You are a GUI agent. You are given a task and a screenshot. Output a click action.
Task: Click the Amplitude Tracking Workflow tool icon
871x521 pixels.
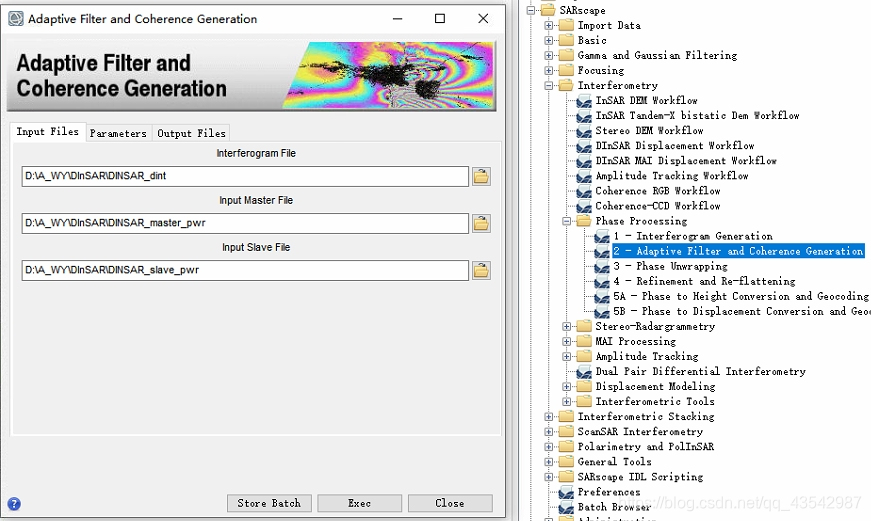tap(584, 176)
